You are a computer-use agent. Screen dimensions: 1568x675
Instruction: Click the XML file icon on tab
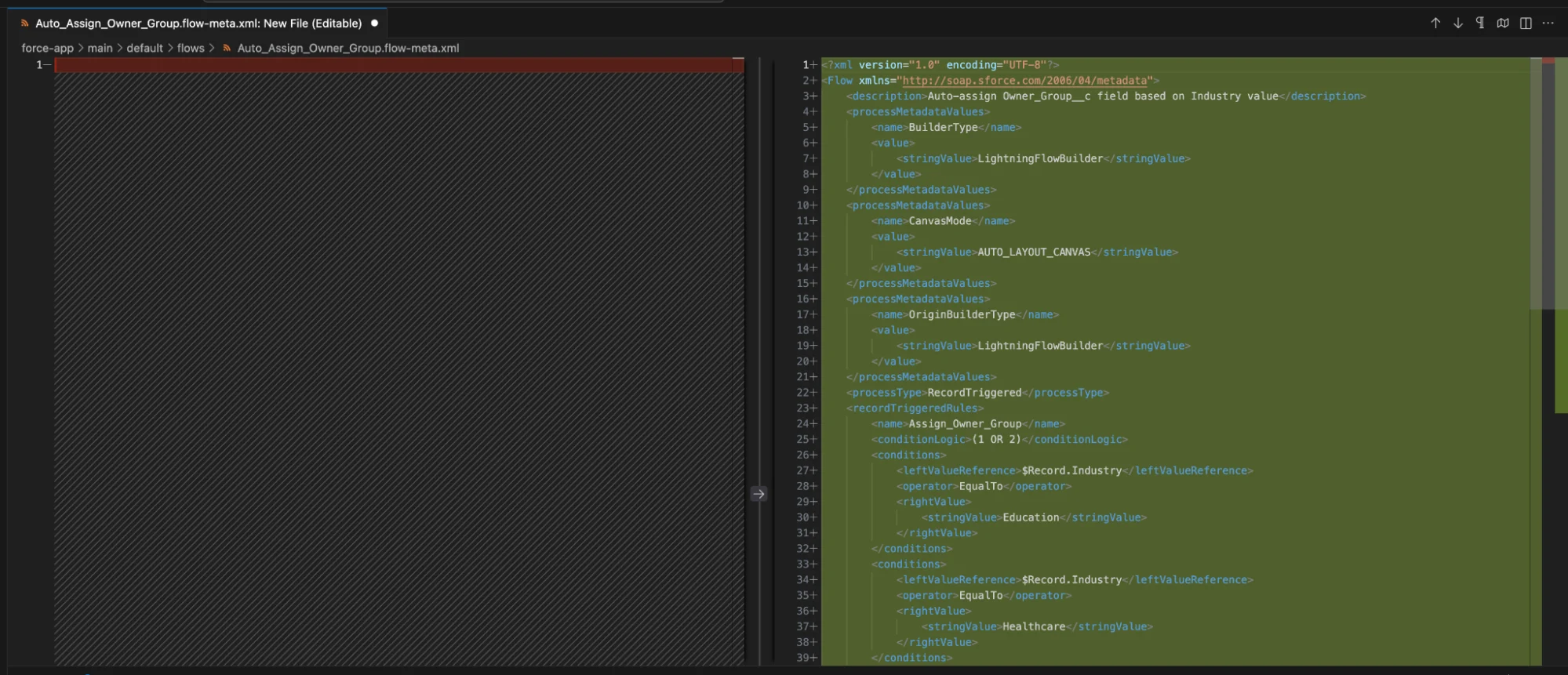tap(25, 24)
